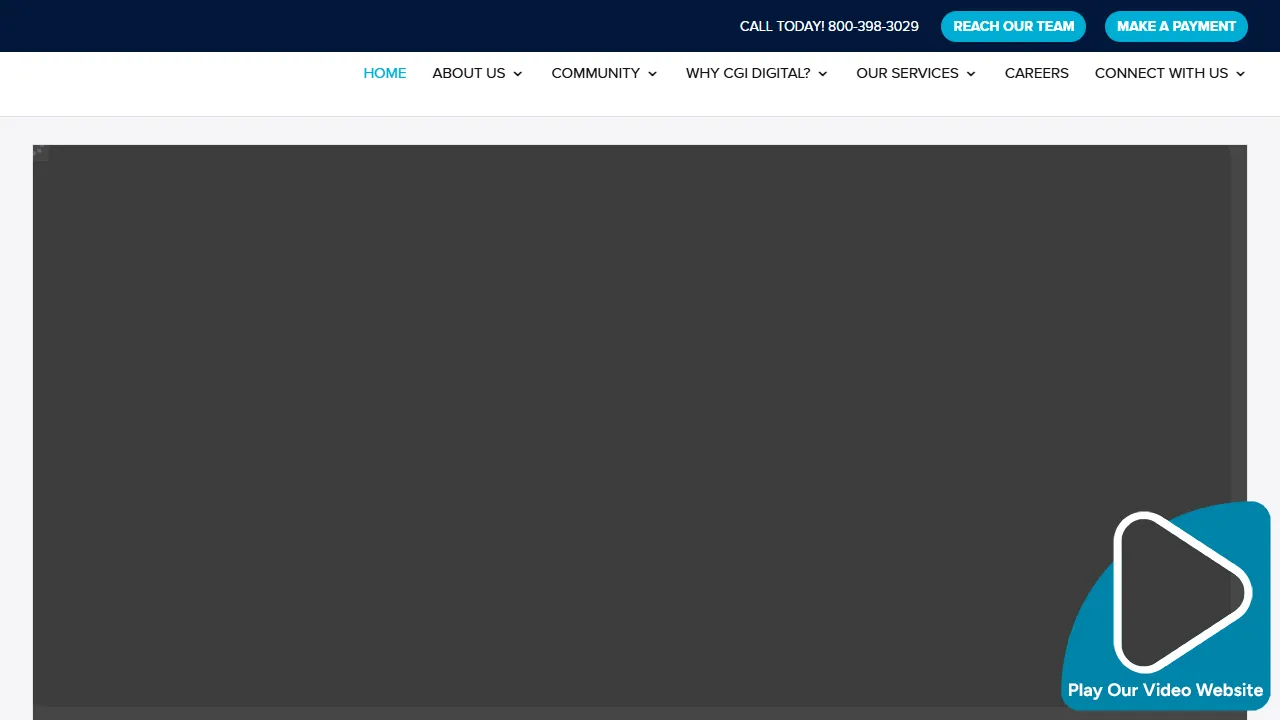Expand the OUR SERVICES chevron
1280x720 pixels.
[x=970, y=74]
